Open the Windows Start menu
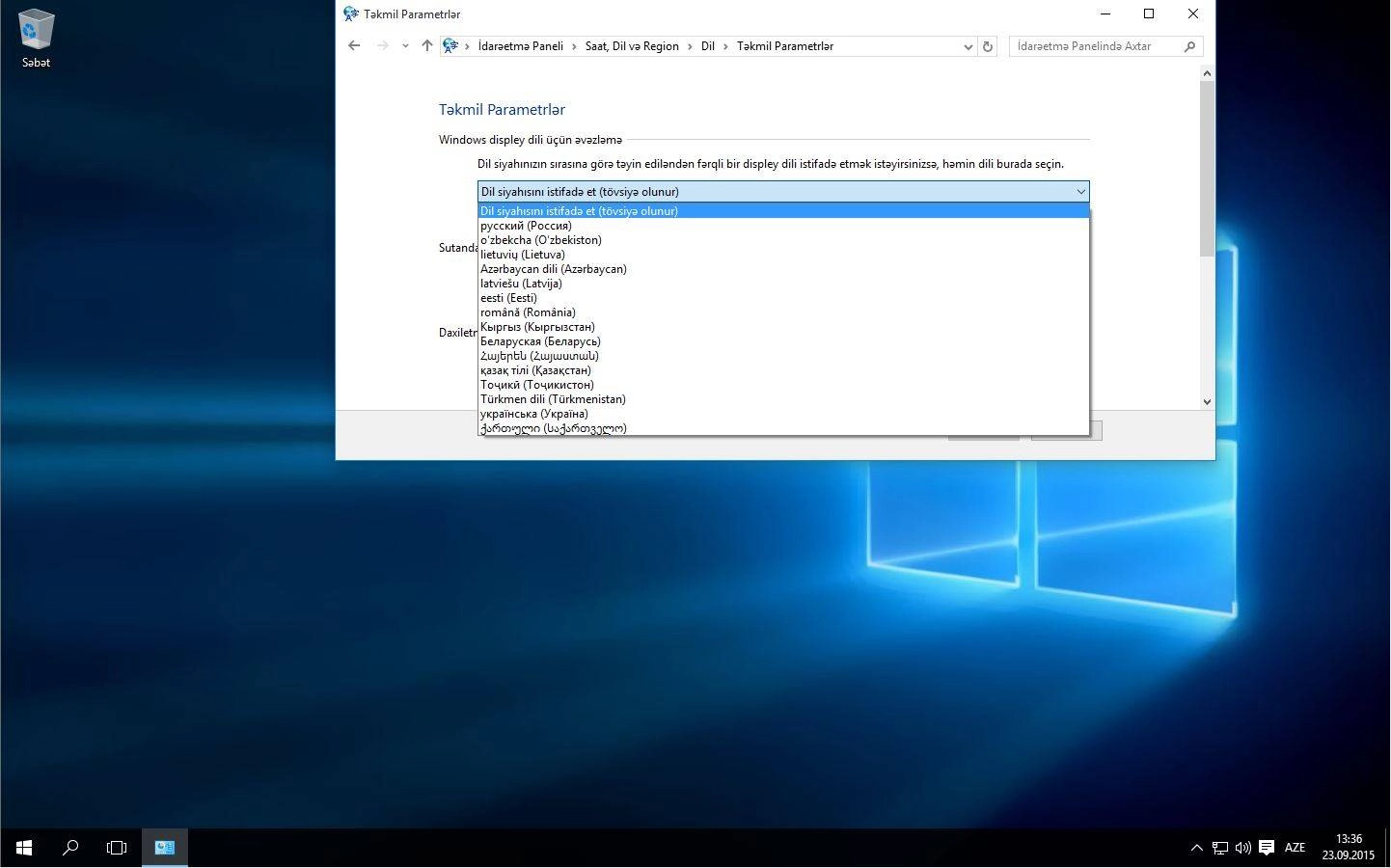The height and width of the screenshot is (868, 1391). [23, 848]
